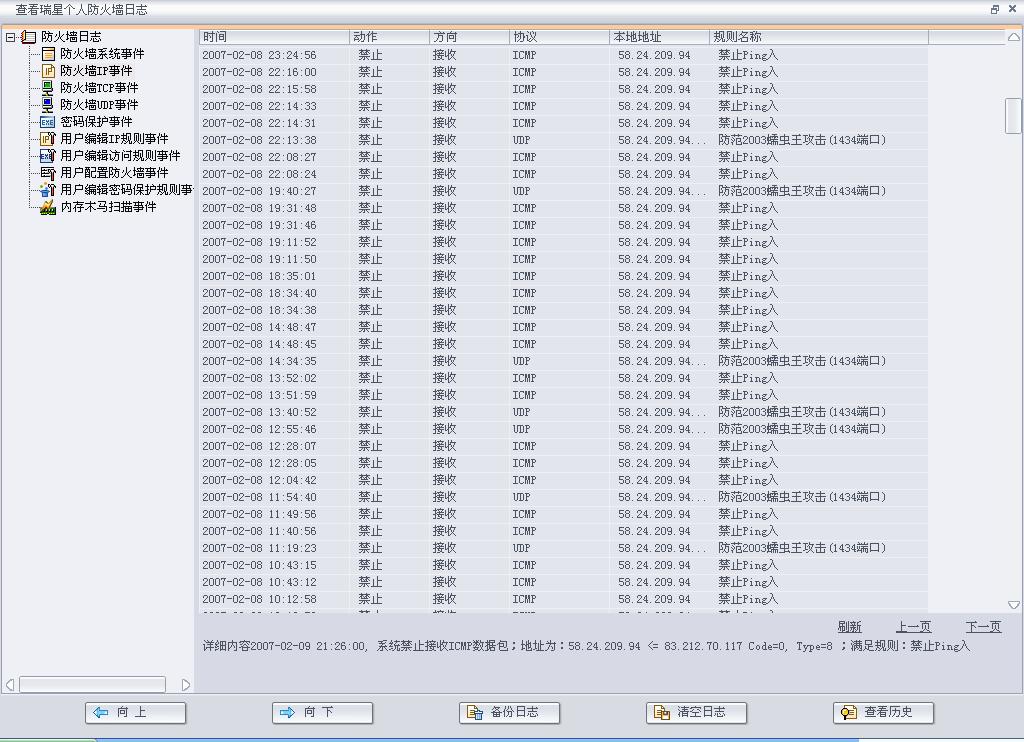Screen dimensions: 1024x742
Task: Sort by the 协议 column header
Action: 560,37
